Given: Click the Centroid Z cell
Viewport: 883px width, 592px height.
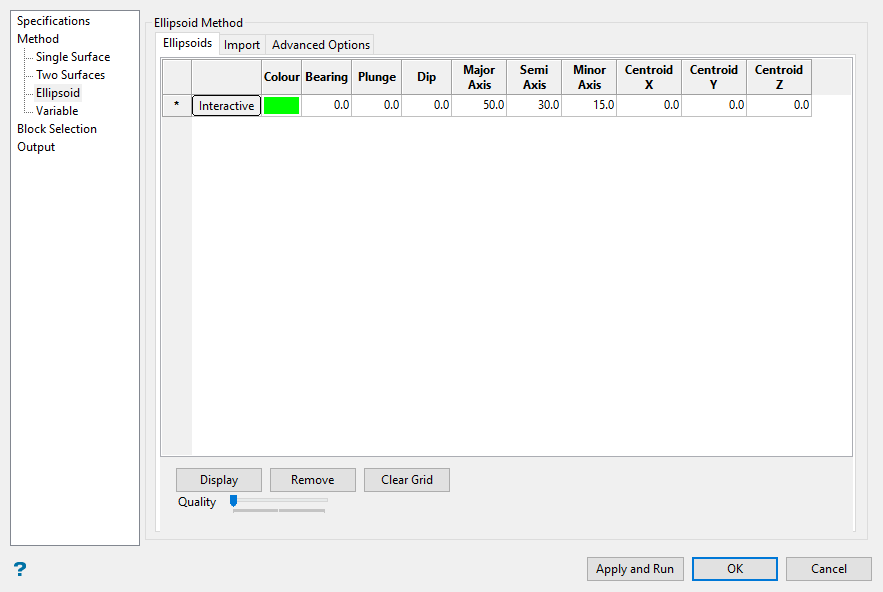Looking at the screenshot, I should (x=779, y=105).
